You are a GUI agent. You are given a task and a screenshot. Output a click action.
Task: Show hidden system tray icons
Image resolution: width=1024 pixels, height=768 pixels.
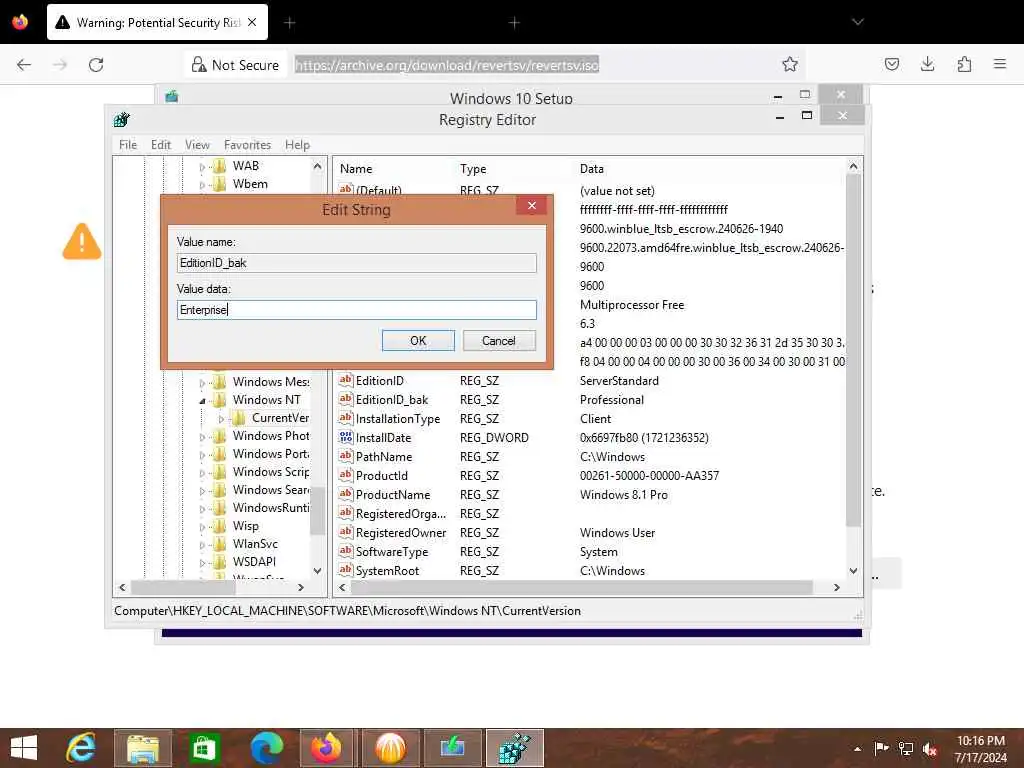coord(857,748)
